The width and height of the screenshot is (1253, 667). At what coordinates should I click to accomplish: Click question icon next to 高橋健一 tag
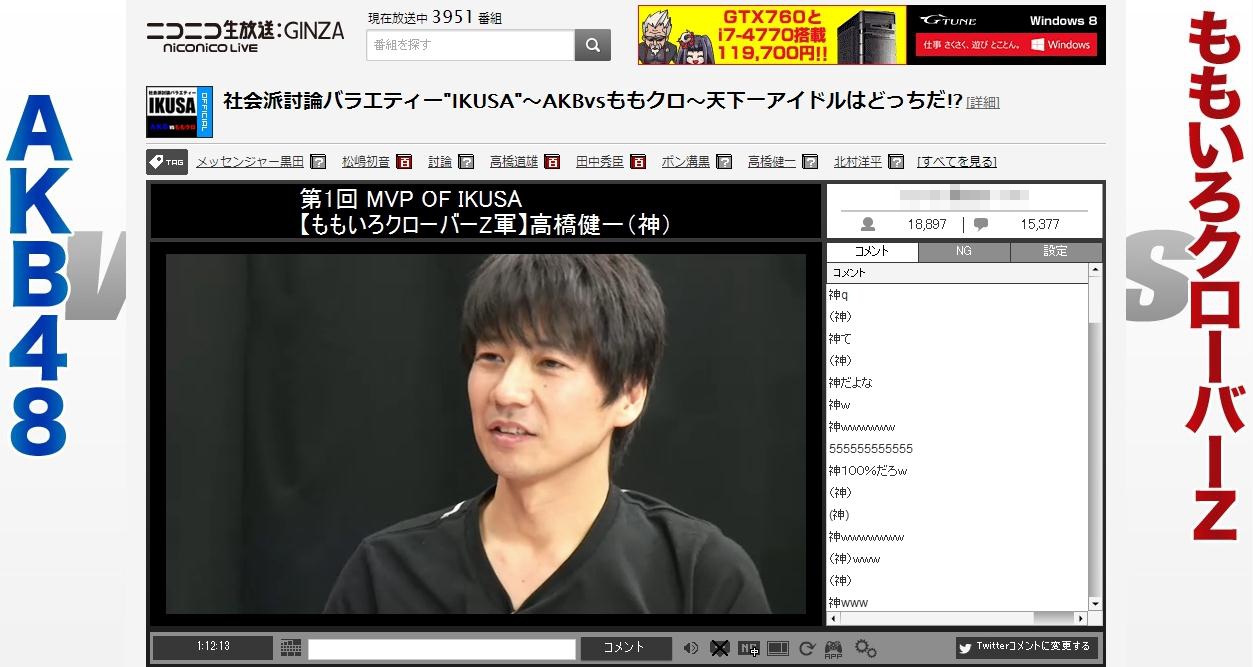pyautogui.click(x=810, y=162)
